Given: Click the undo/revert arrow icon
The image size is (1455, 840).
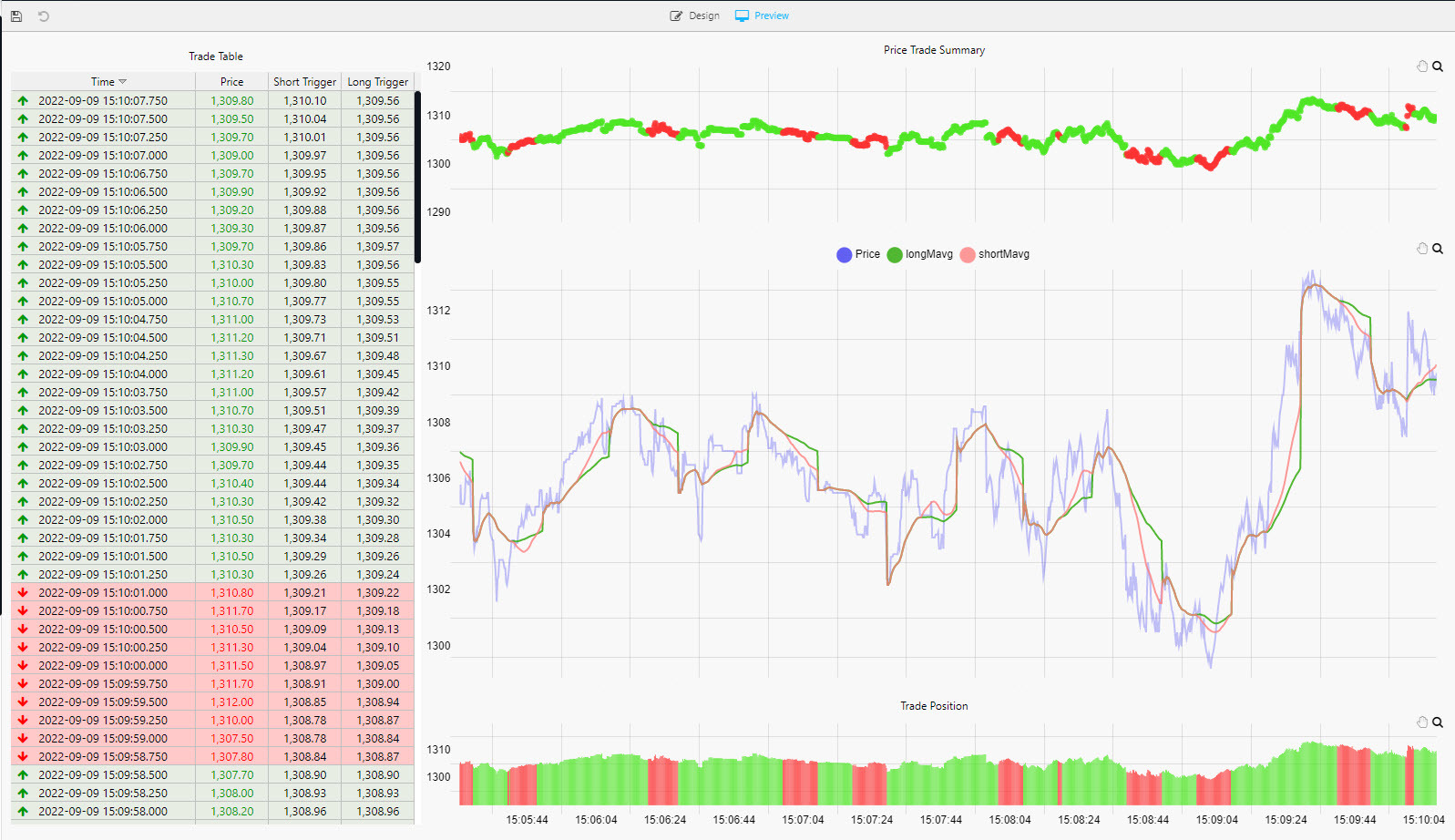Looking at the screenshot, I should (x=44, y=15).
